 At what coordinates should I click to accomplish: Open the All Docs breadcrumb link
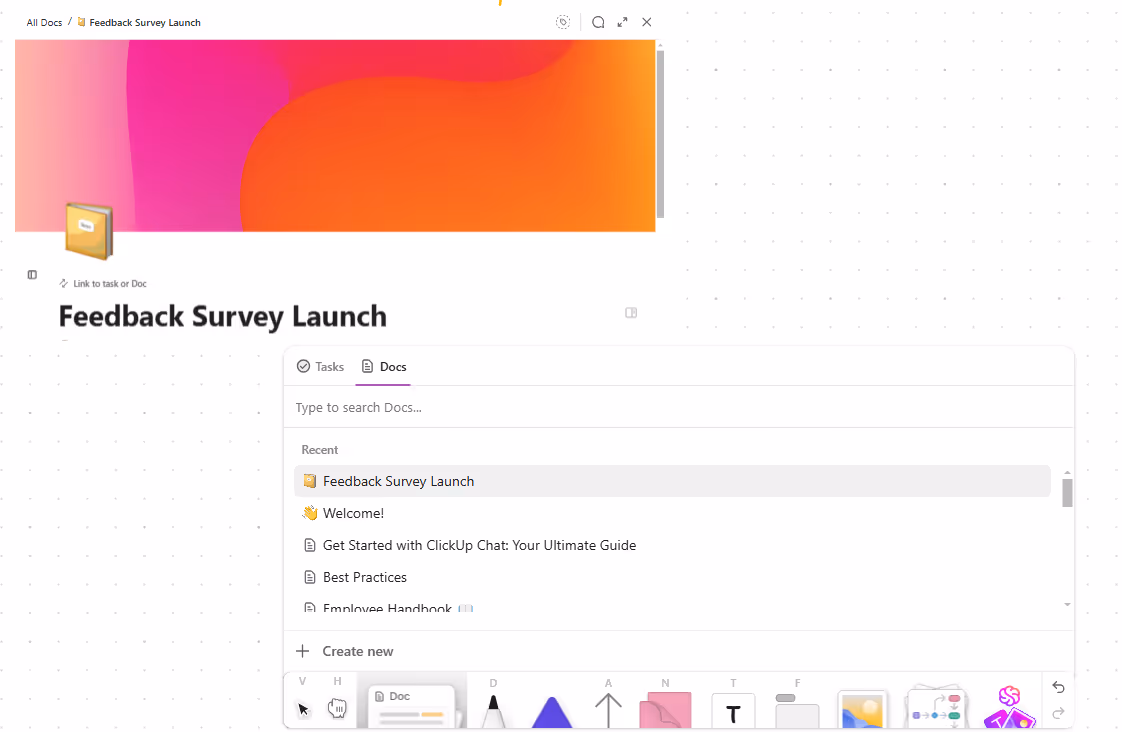(44, 22)
